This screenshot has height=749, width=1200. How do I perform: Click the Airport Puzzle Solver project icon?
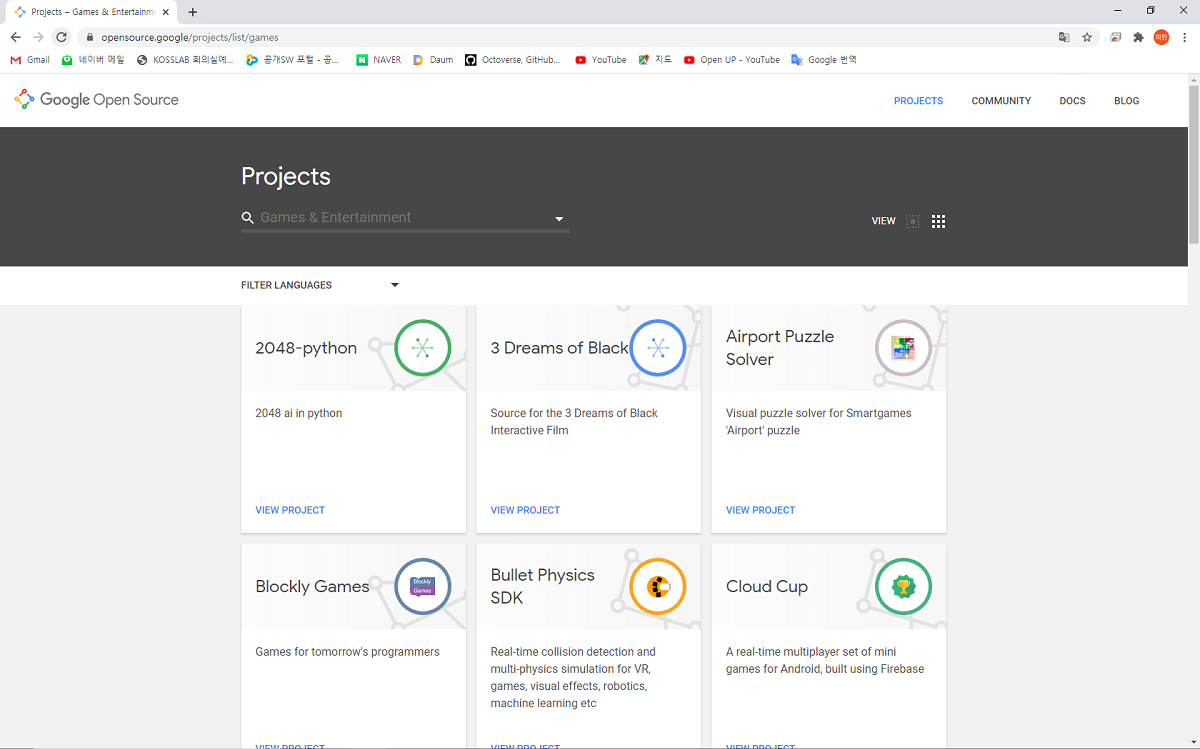pos(903,348)
